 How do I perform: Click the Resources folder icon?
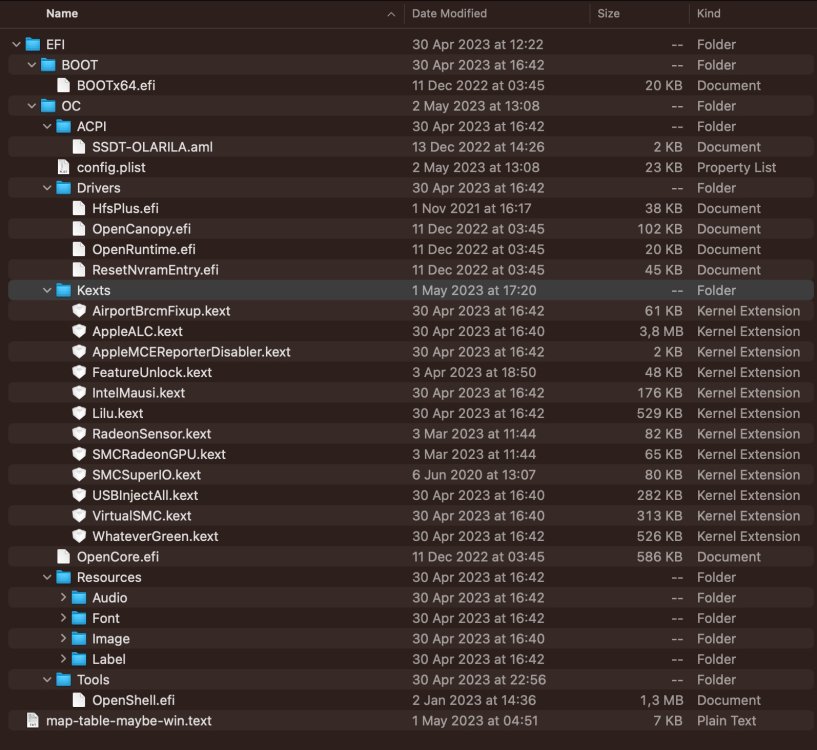pos(64,577)
